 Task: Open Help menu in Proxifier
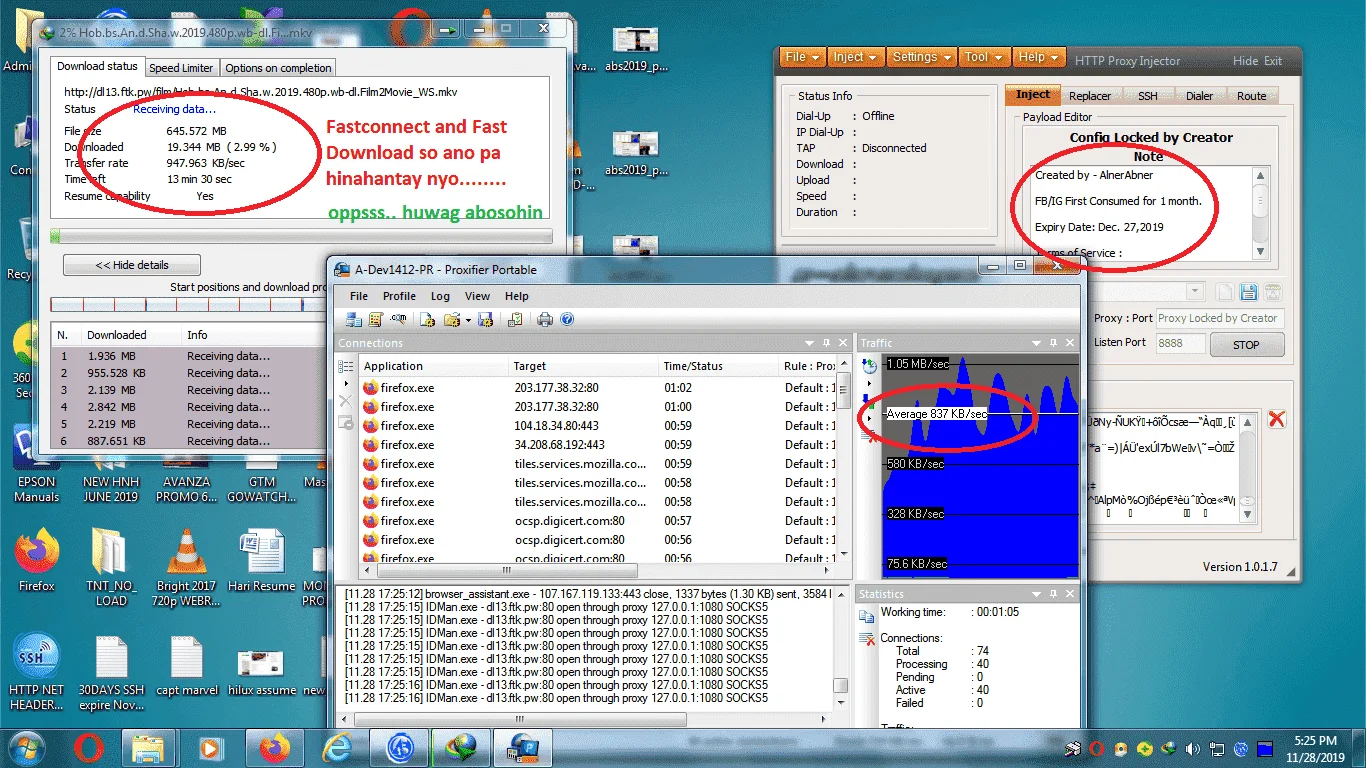coord(516,296)
